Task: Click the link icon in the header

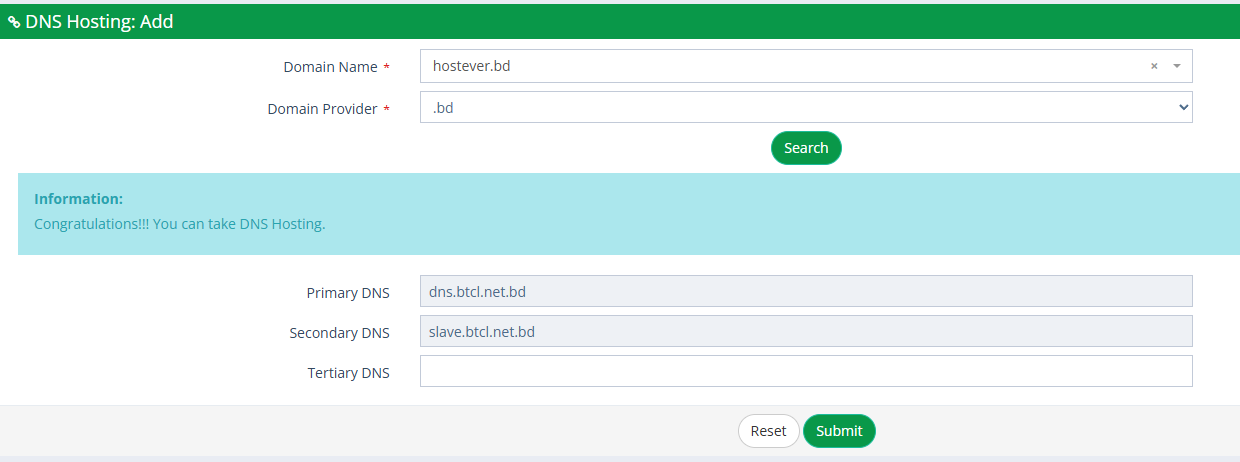Action: tap(14, 22)
